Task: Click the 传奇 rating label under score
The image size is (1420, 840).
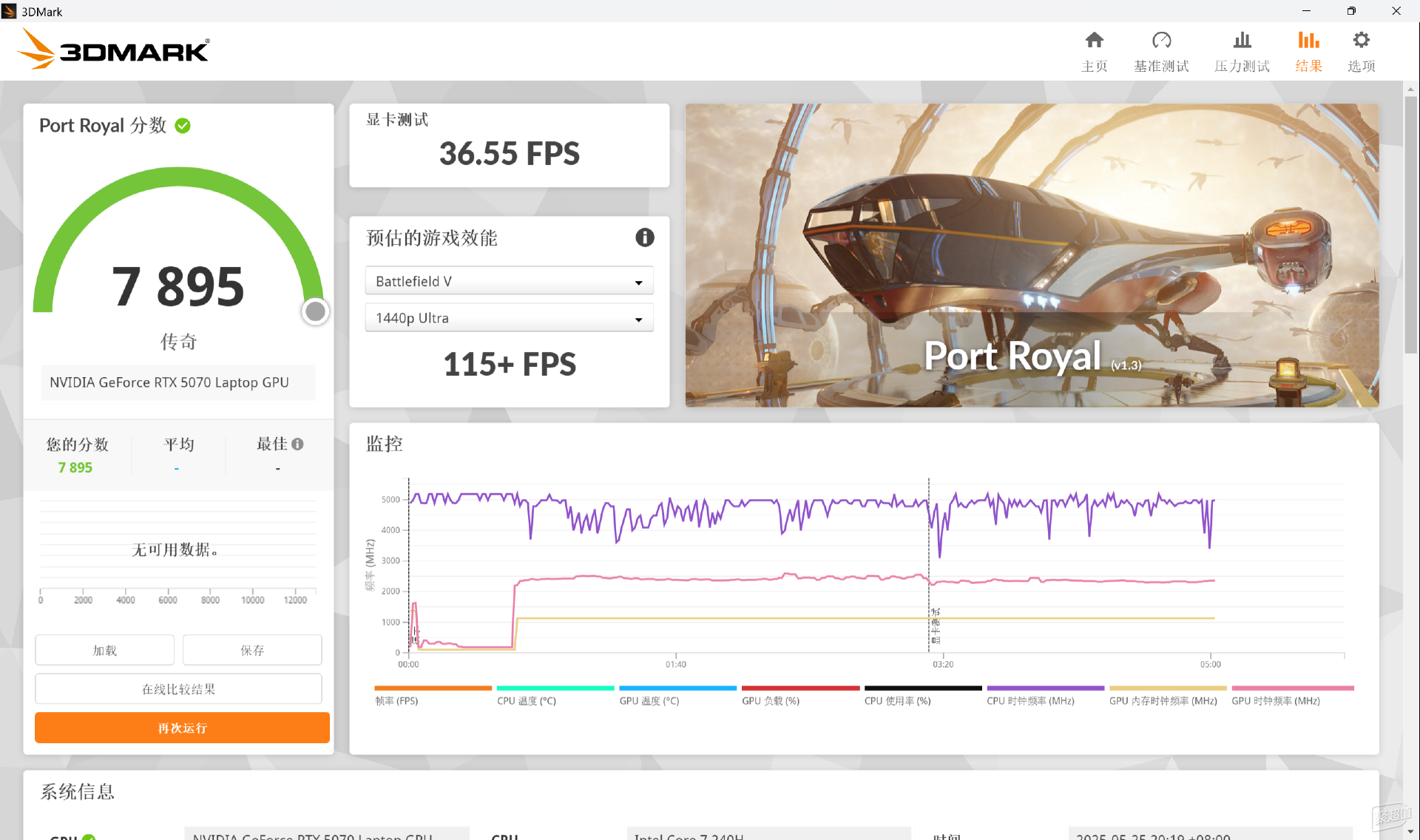Action: pyautogui.click(x=178, y=342)
